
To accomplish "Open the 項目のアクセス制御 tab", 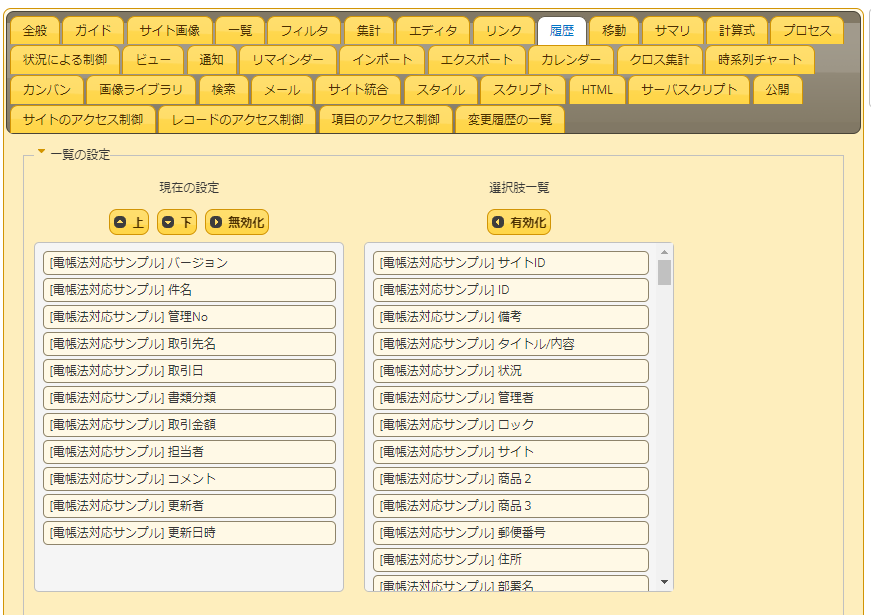I will (x=386, y=119).
